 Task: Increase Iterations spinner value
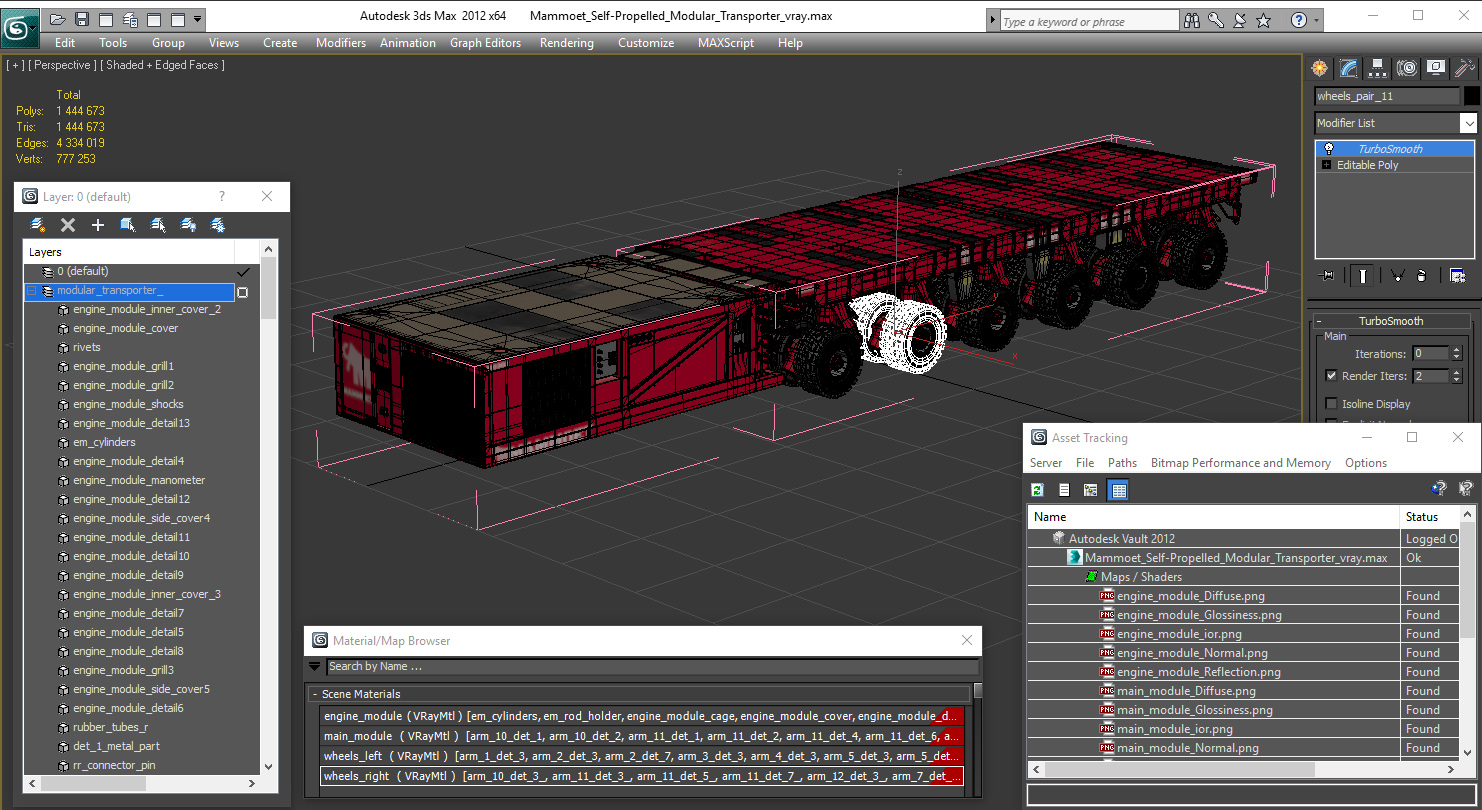click(x=1457, y=350)
